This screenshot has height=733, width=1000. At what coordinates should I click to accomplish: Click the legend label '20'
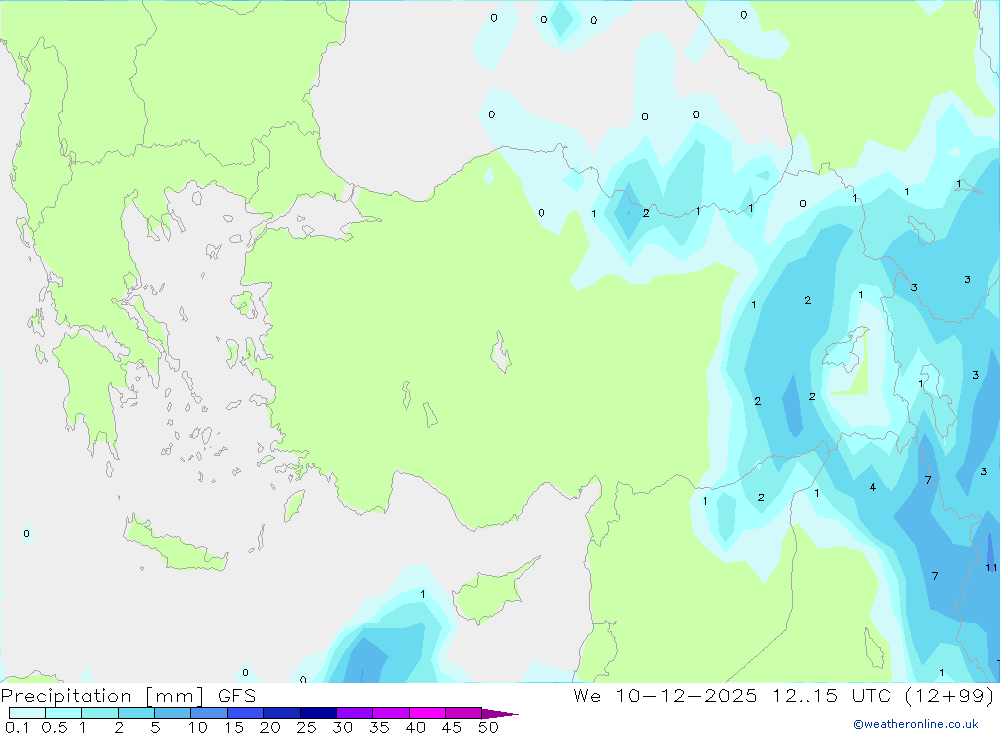[x=270, y=727]
